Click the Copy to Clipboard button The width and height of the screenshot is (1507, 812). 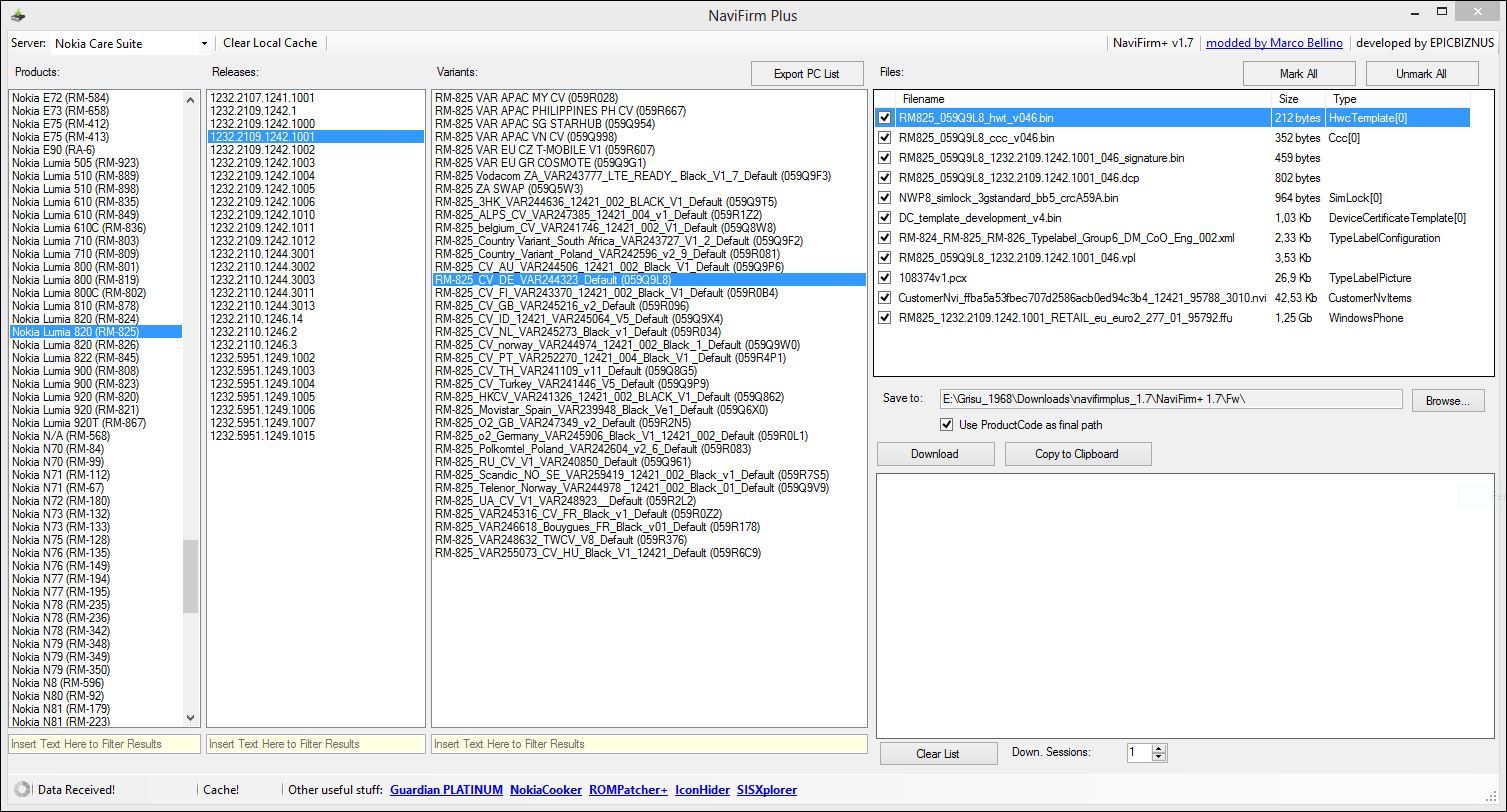(x=1078, y=454)
